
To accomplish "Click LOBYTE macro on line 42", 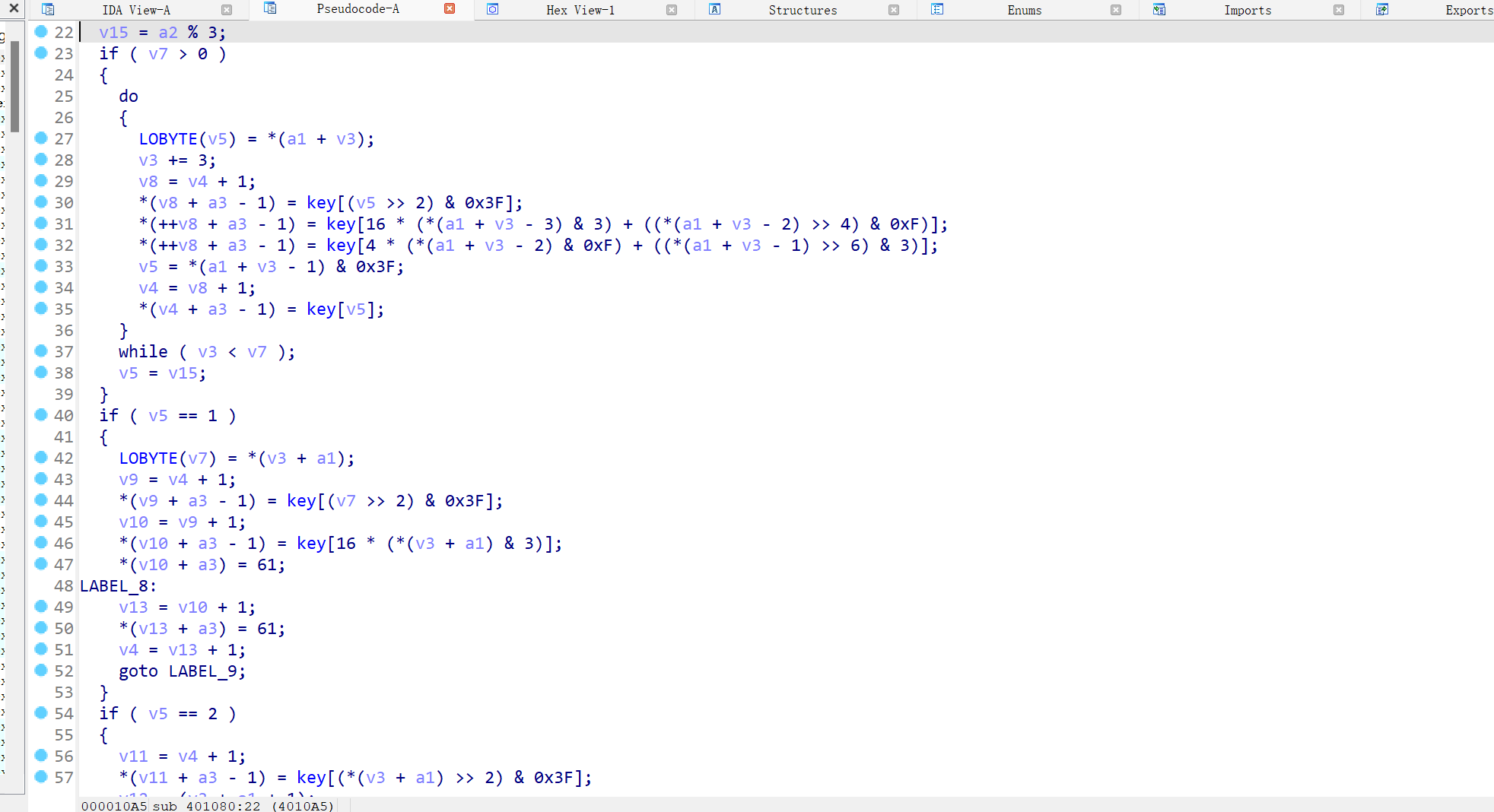I will (148, 458).
